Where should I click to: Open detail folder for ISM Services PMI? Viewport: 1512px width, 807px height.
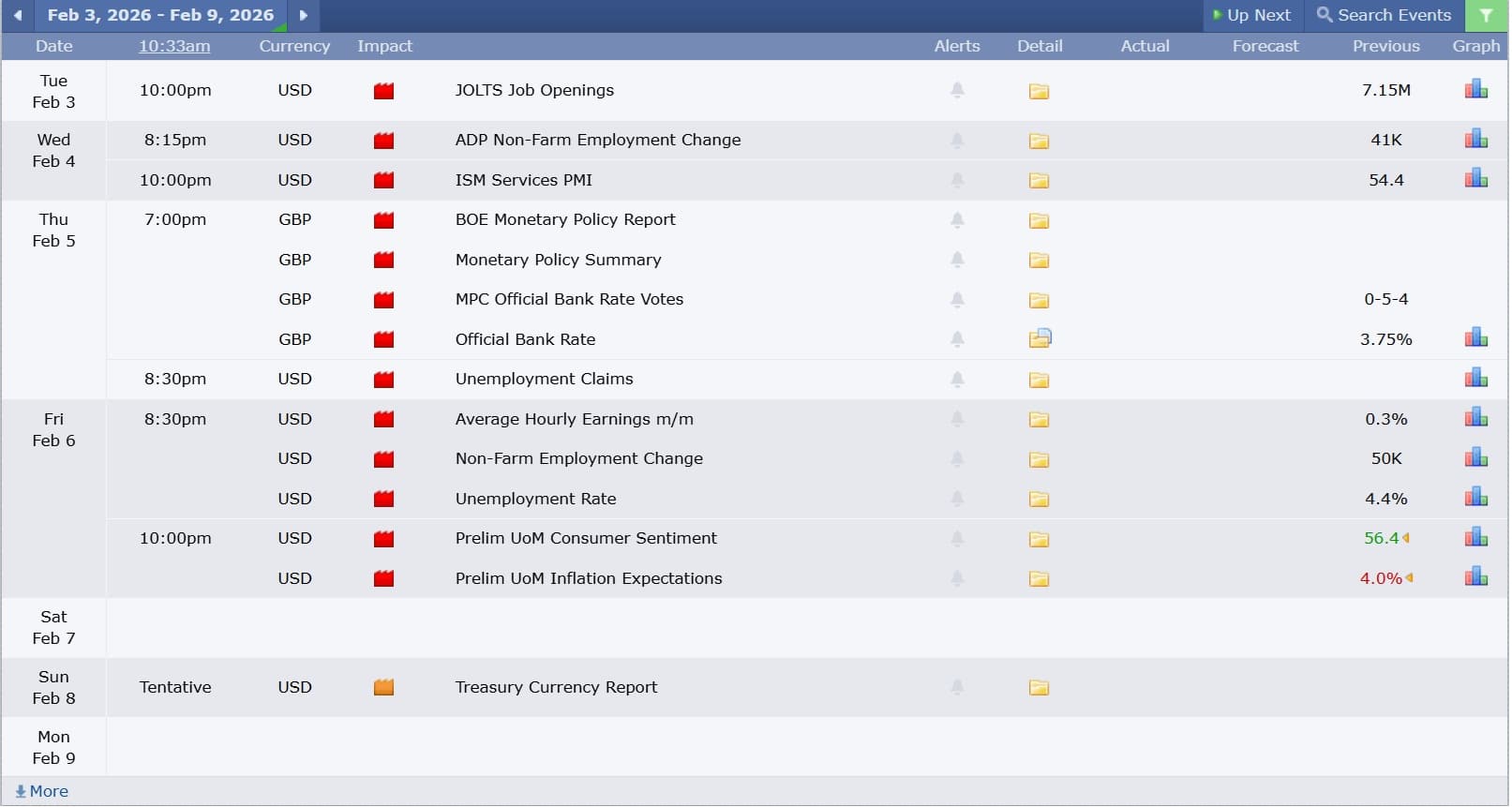click(x=1040, y=181)
